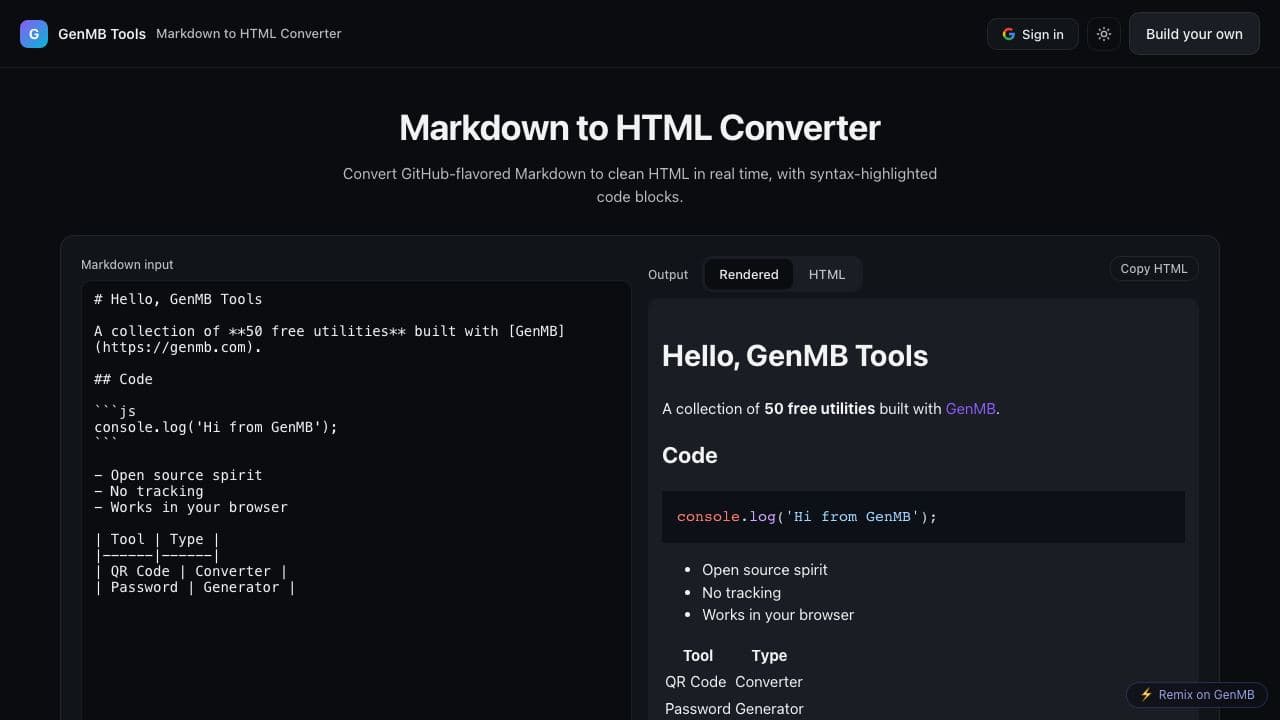Screen dimensions: 1280x720
Task: Click the '# Hello, GenMB Tools' line in input
Action: 178,299
